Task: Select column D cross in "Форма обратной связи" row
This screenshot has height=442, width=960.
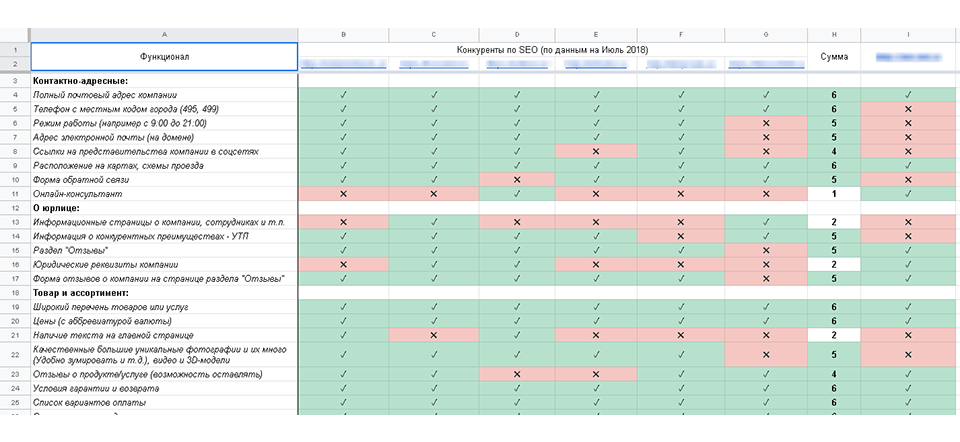Action: (517, 179)
